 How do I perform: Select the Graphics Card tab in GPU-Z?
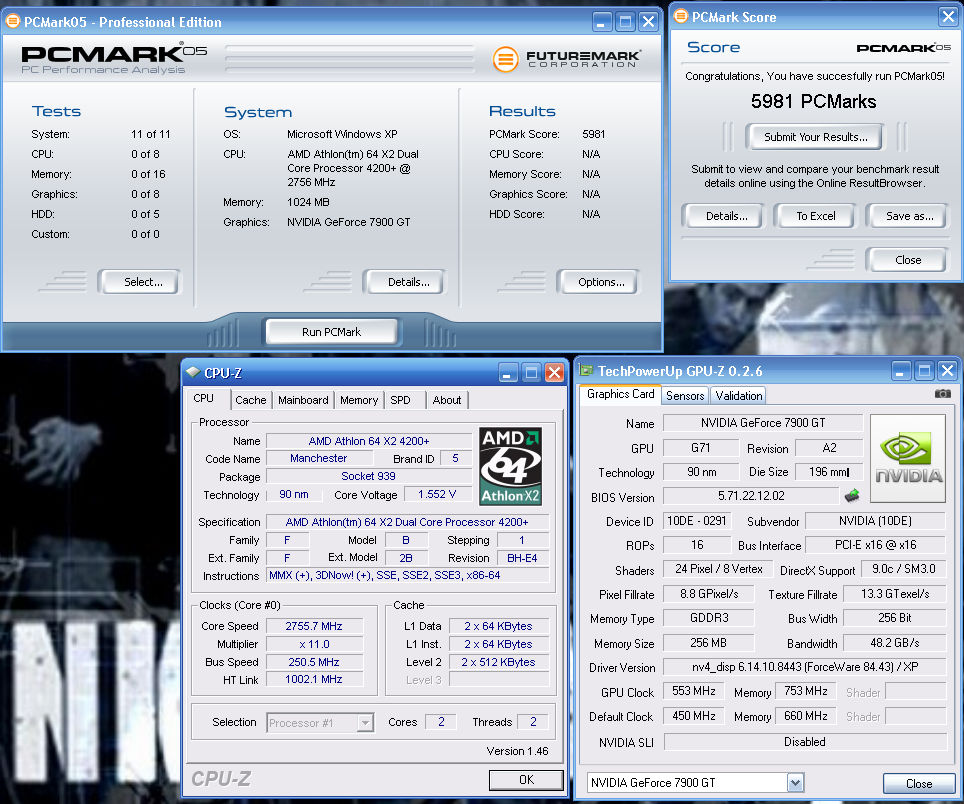[x=620, y=394]
